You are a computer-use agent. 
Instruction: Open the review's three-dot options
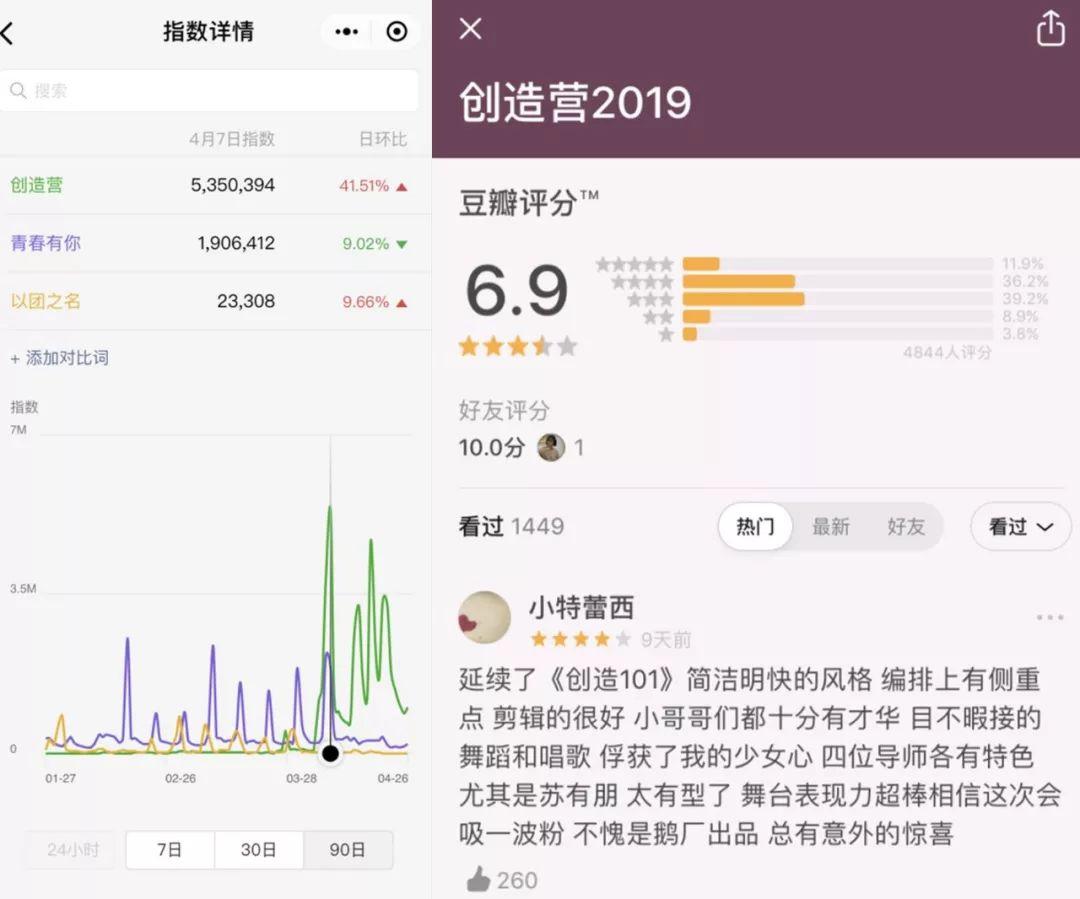click(1050, 617)
